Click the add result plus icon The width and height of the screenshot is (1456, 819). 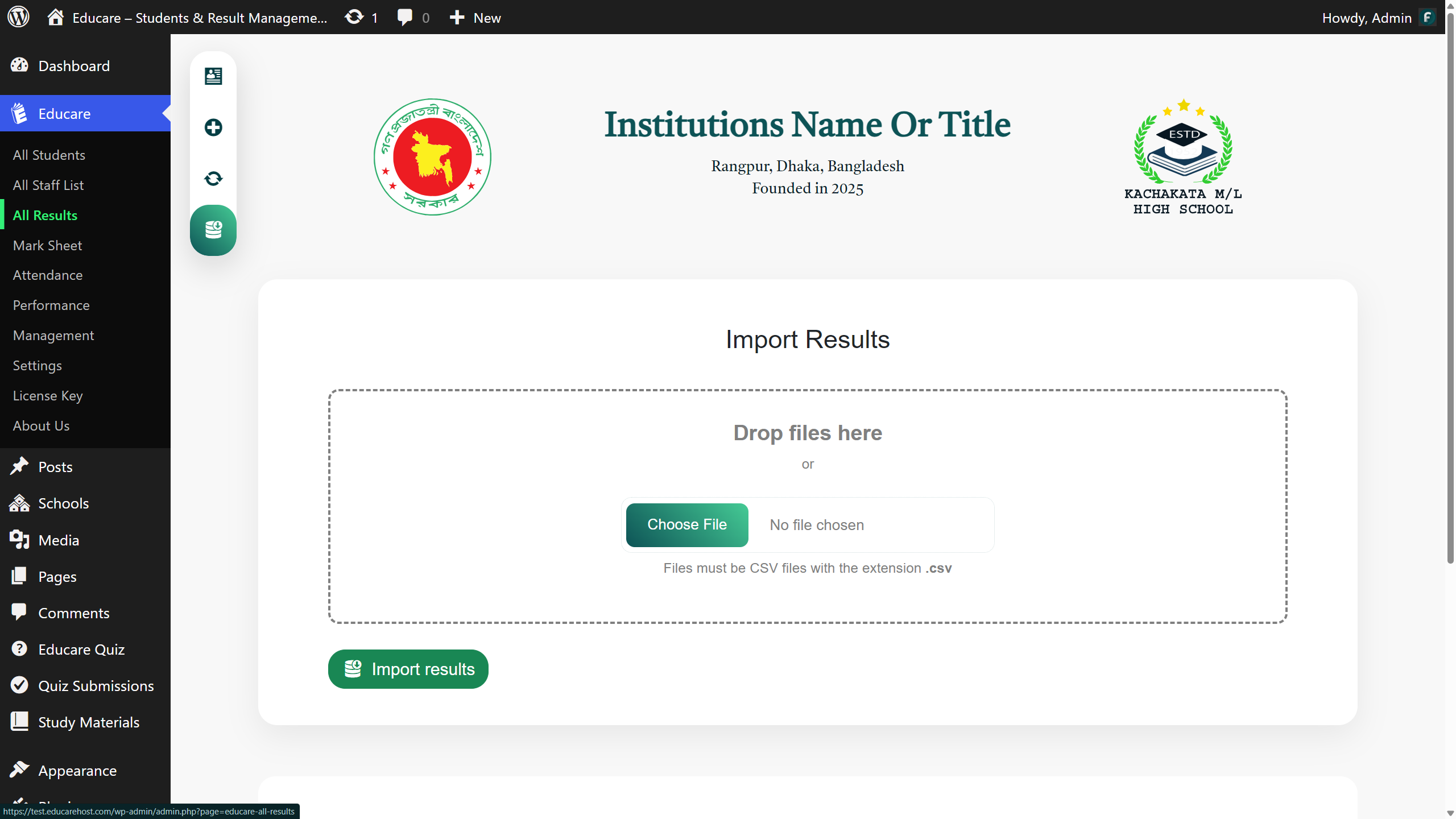point(213,127)
